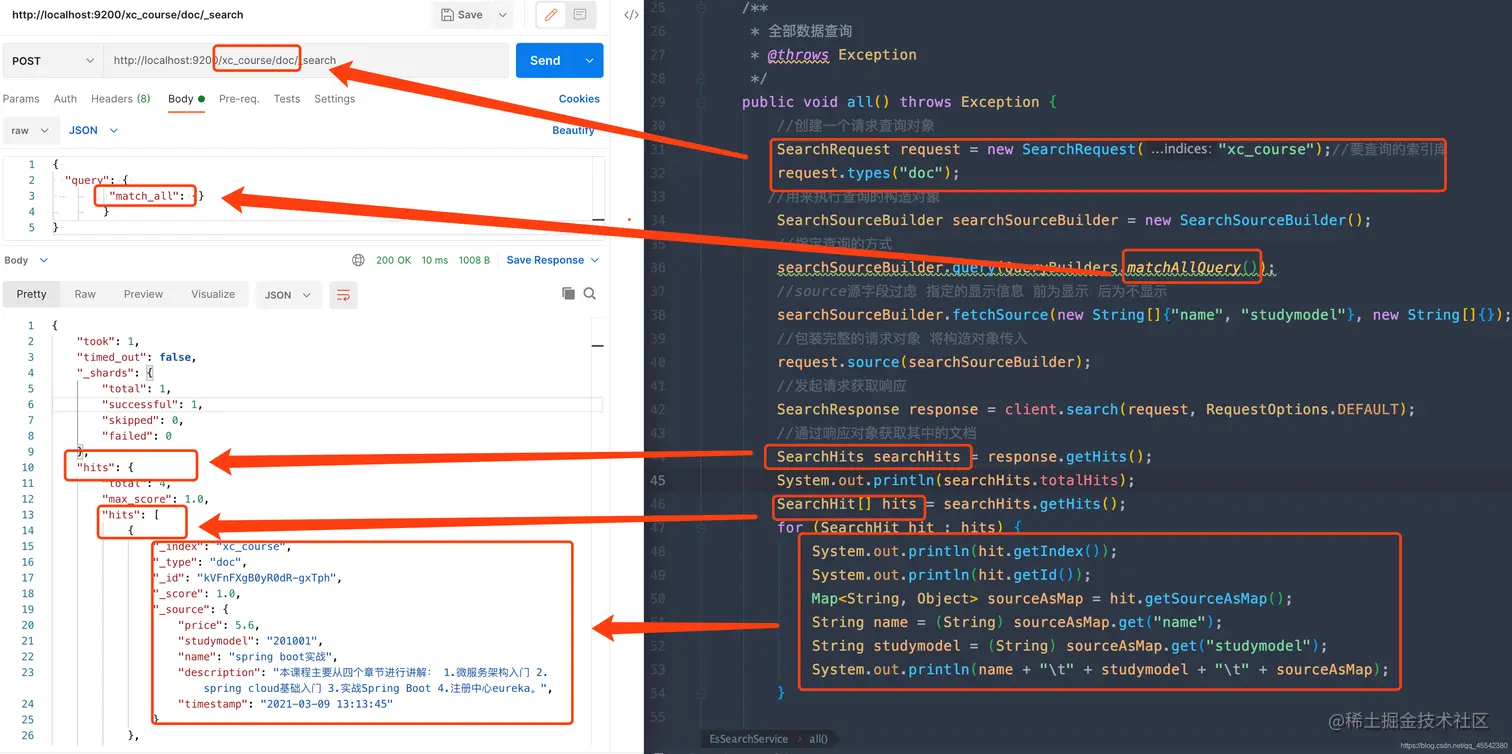
Task: Select the Pretty response view
Action: (32, 294)
